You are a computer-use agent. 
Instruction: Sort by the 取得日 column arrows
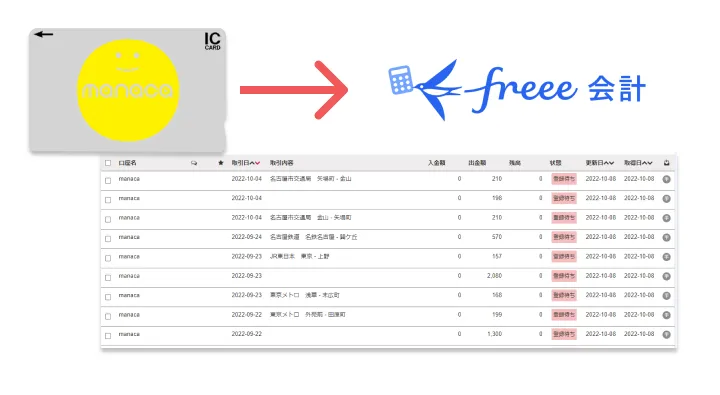tap(647, 163)
